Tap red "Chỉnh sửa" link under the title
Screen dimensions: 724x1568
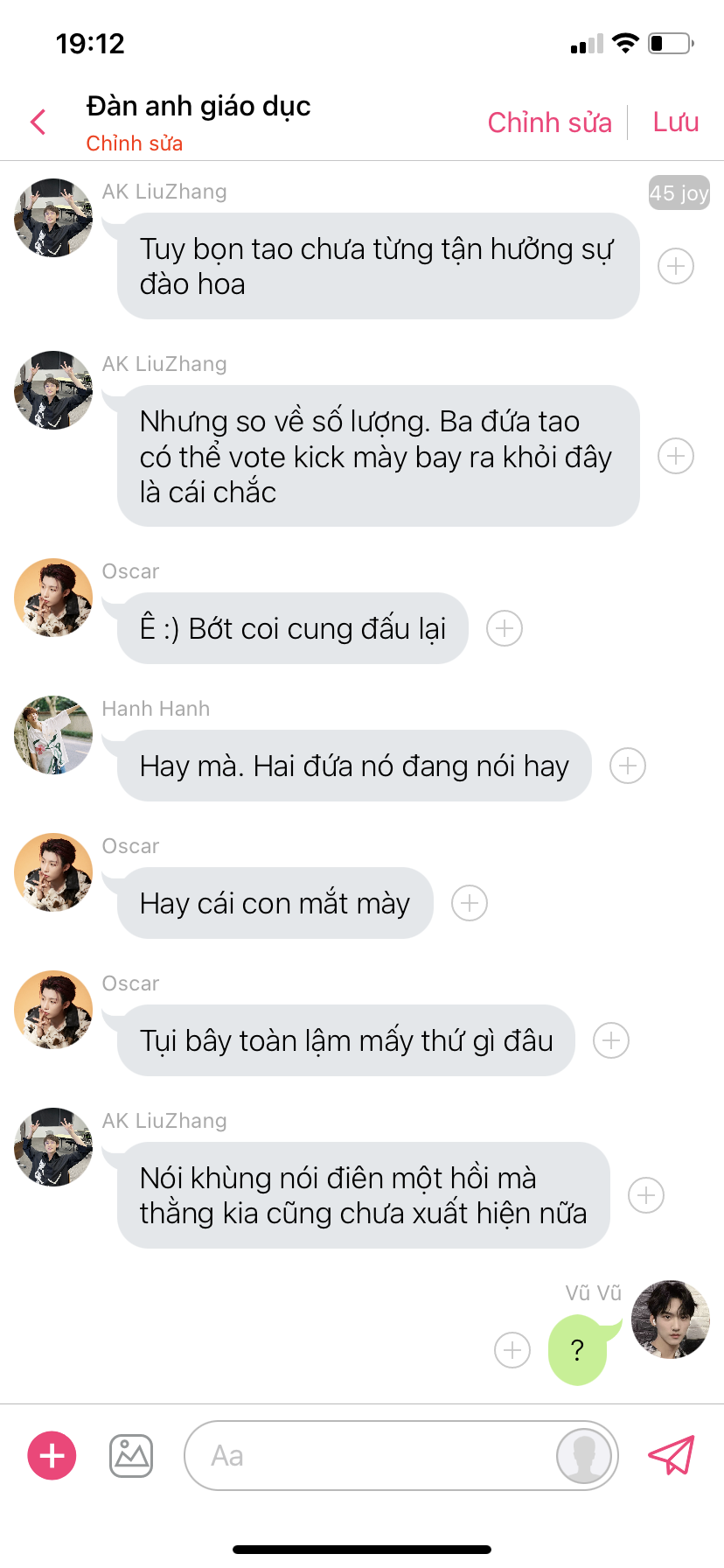(134, 143)
